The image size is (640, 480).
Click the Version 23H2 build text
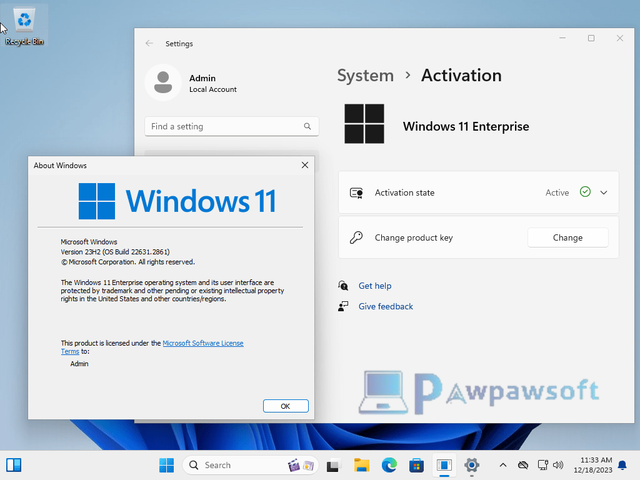pyautogui.click(x=115, y=252)
